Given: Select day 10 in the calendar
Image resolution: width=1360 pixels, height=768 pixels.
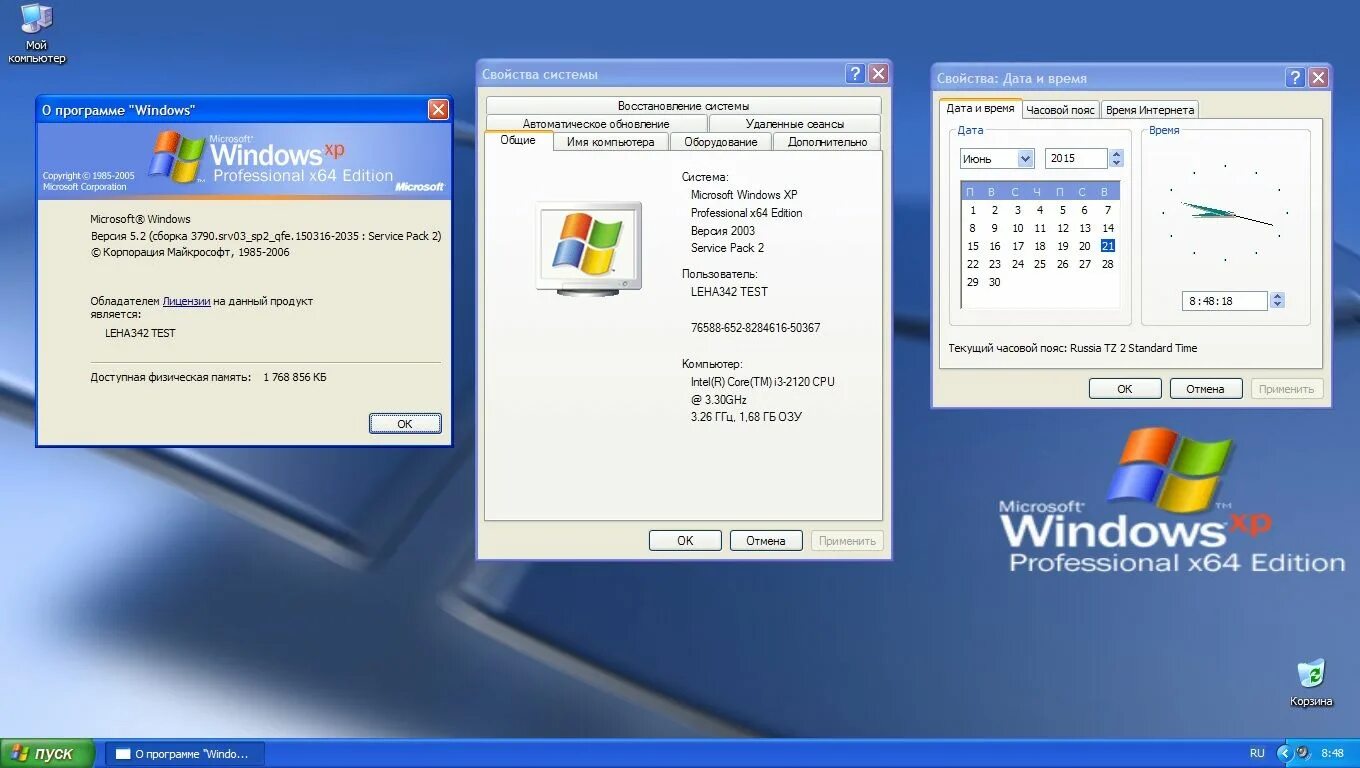Looking at the screenshot, I should (1017, 228).
